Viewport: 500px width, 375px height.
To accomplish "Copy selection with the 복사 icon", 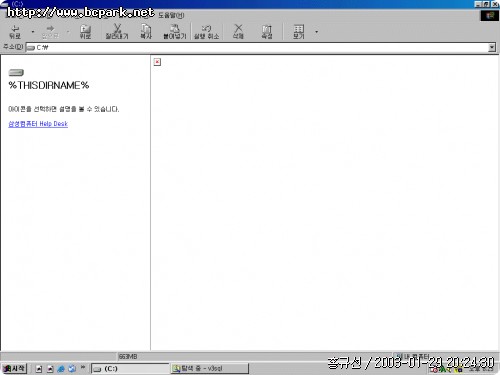I will point(146,32).
